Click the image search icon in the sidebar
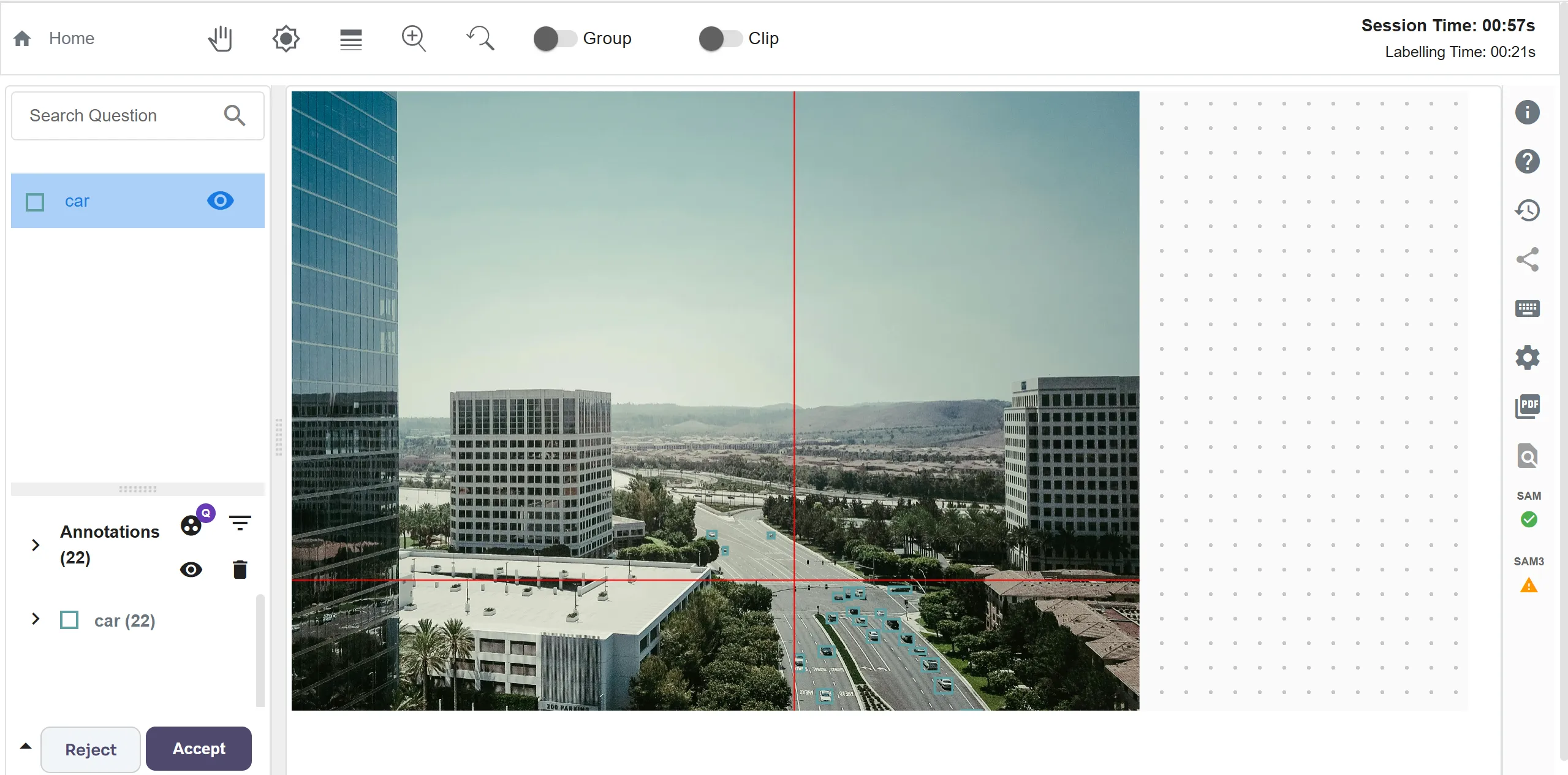Image resolution: width=1568 pixels, height=775 pixels. click(1527, 456)
